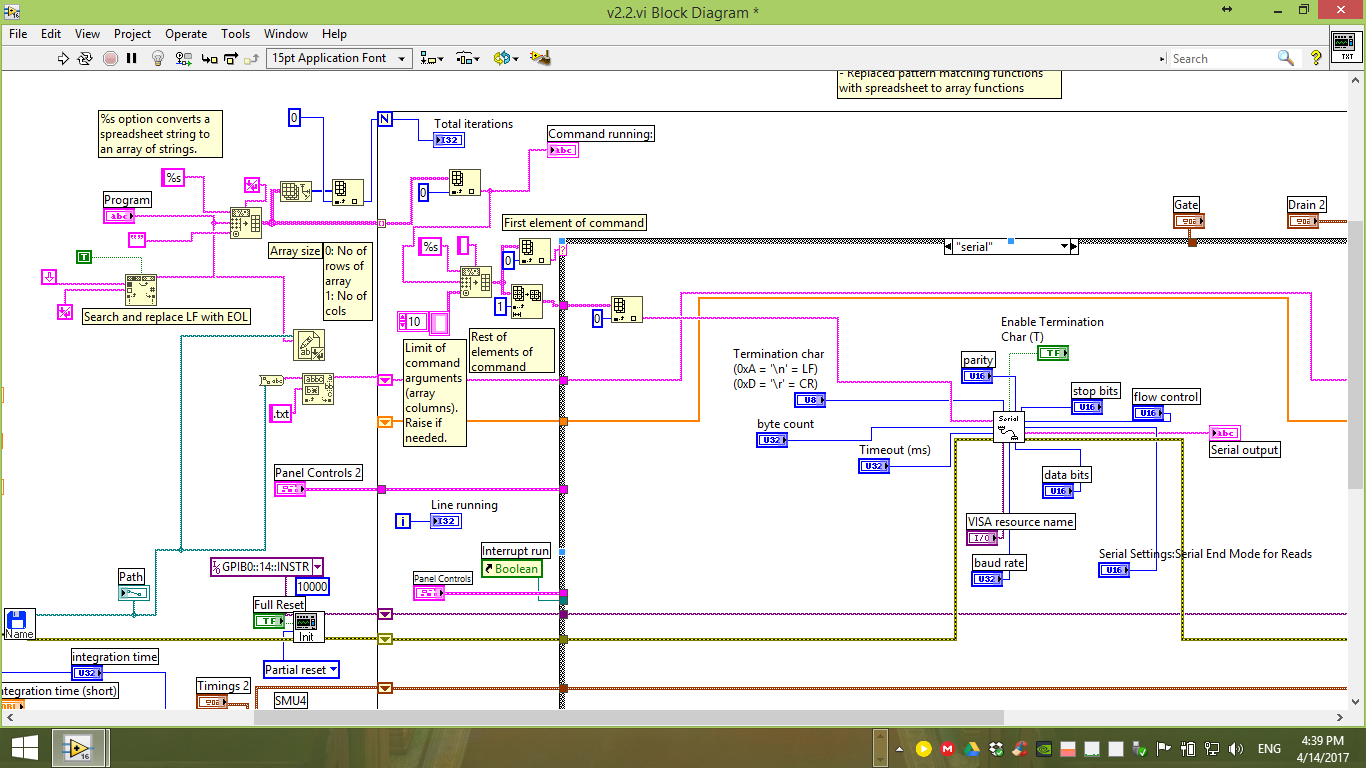
Task: Open the Align Objects dropdown
Action: click(x=433, y=58)
